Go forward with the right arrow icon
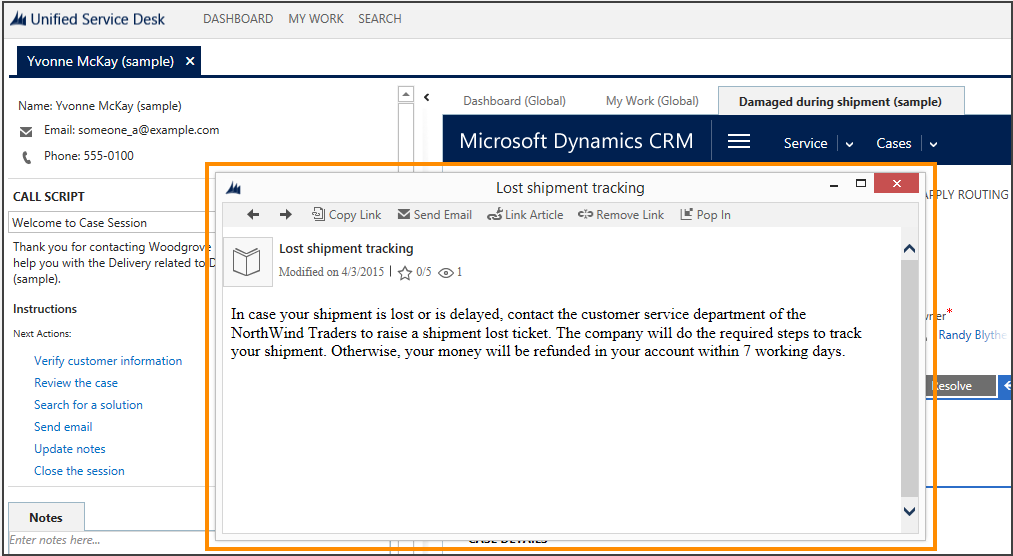The image size is (1013, 556). [x=286, y=214]
